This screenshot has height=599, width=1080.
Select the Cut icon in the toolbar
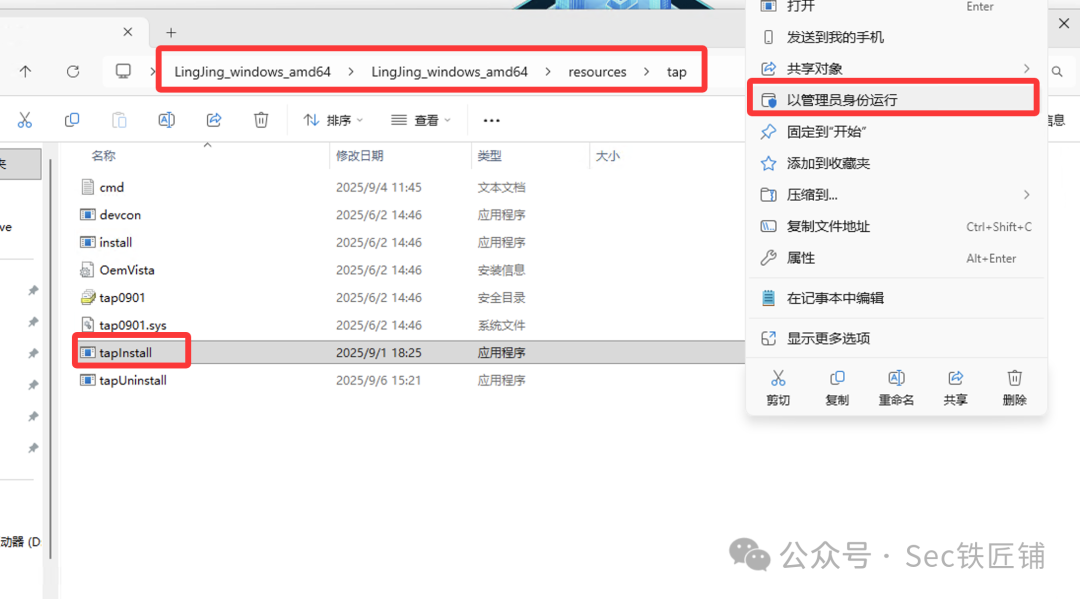click(x=25, y=120)
